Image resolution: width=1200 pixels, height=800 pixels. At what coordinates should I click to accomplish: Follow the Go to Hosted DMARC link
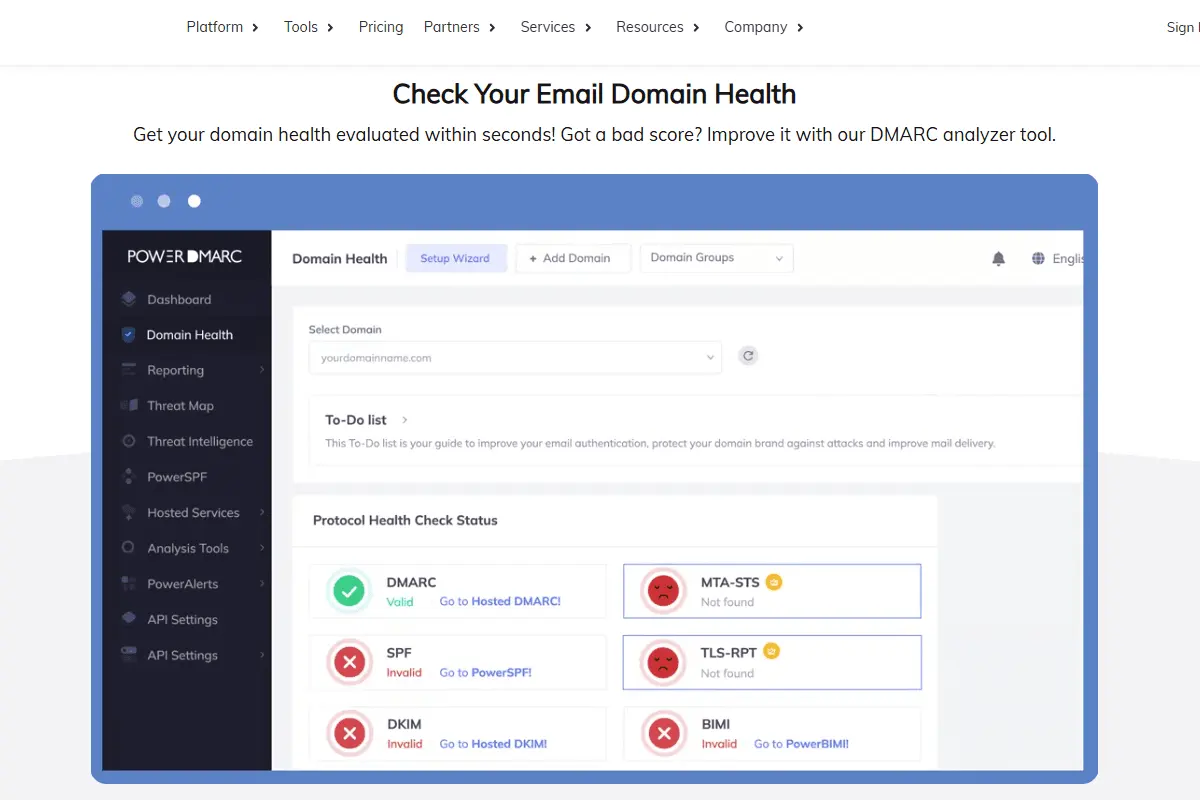500,602
